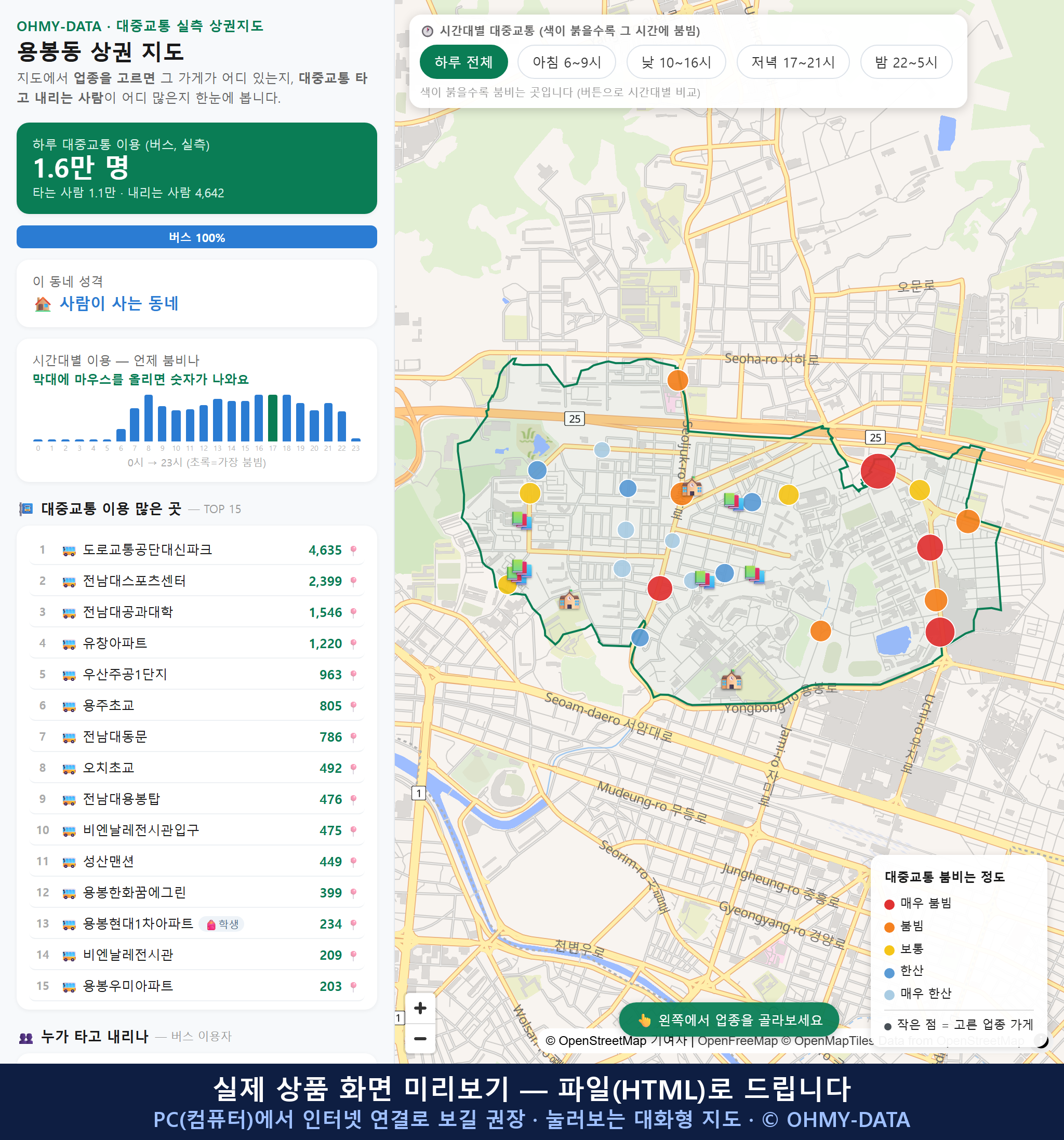Image resolution: width=1064 pixels, height=1140 pixels.
Task: Zoom out on the map
Action: pyautogui.click(x=420, y=1039)
